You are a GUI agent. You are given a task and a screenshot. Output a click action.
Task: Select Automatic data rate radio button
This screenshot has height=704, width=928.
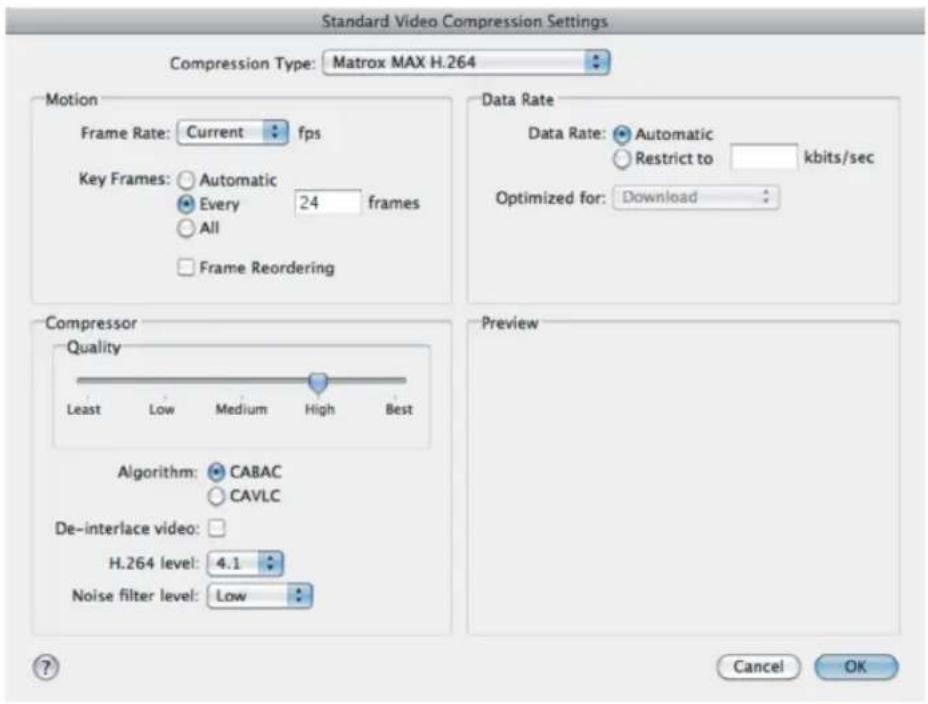tap(621, 134)
